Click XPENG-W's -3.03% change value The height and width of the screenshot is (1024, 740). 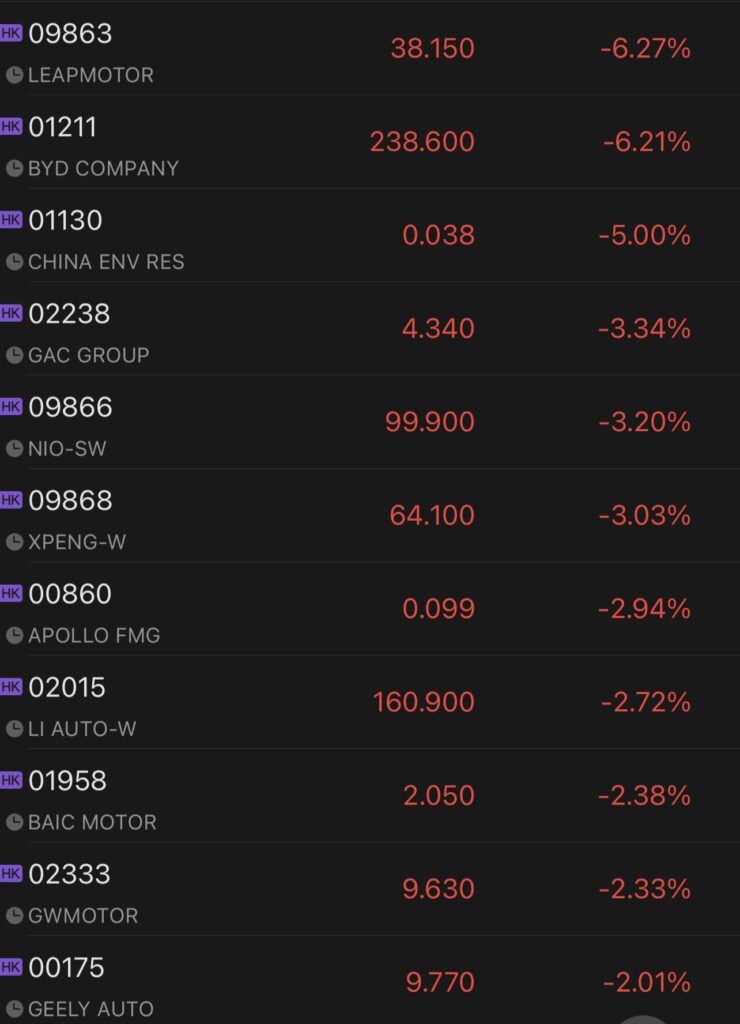click(x=645, y=515)
